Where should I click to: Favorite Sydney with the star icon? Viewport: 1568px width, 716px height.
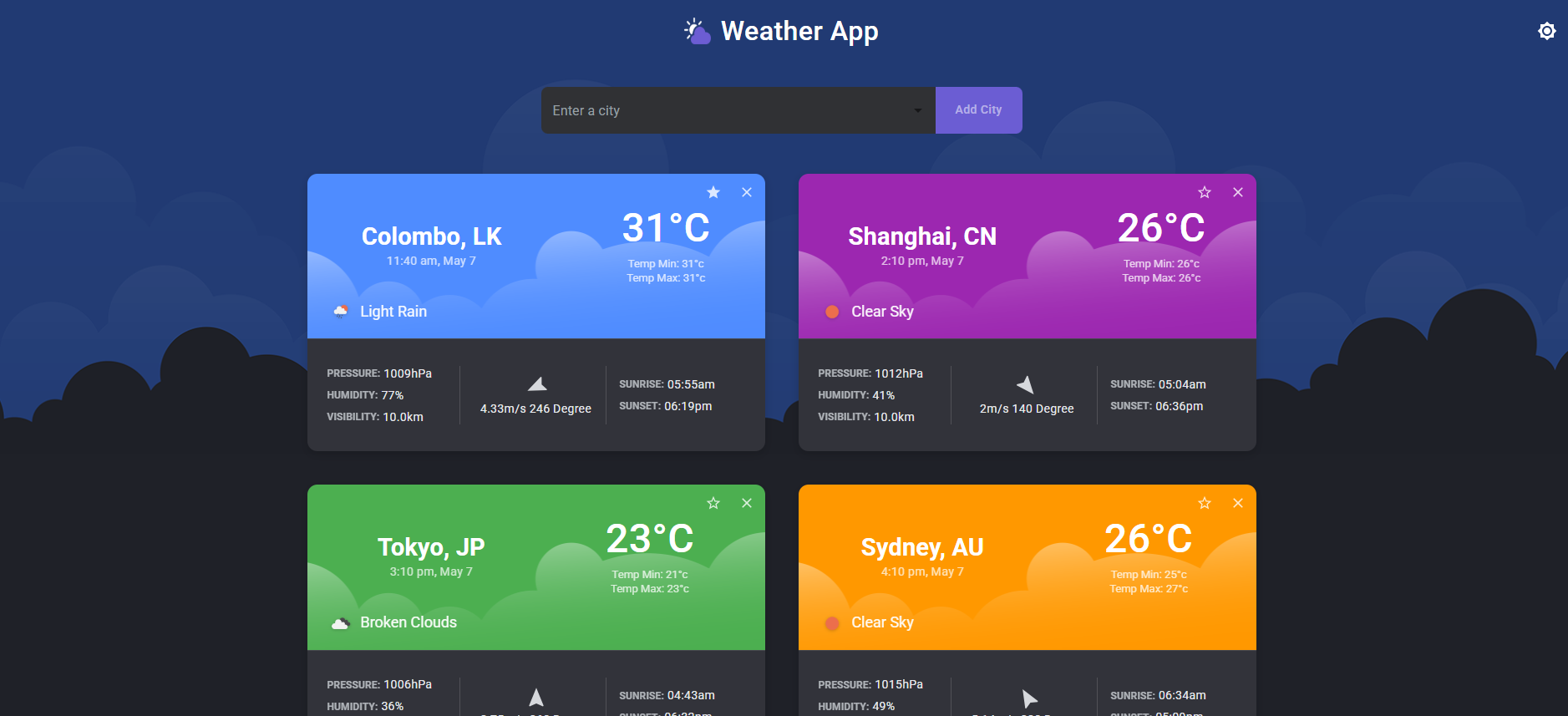point(1205,503)
